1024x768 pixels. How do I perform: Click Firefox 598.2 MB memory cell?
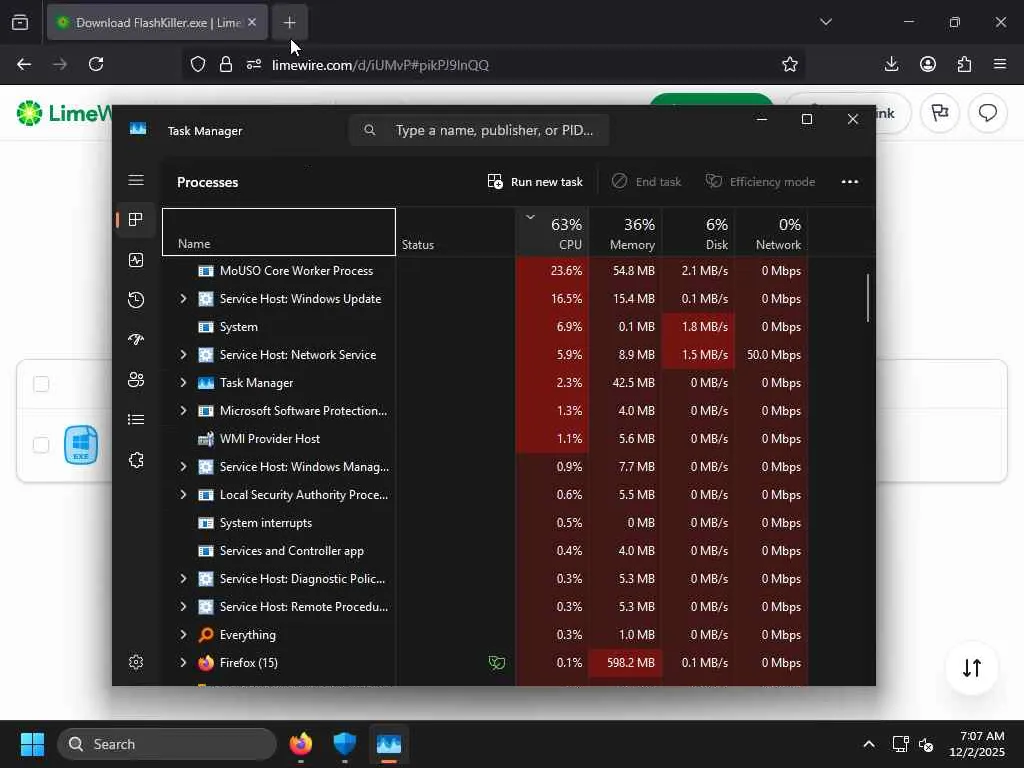pos(626,663)
